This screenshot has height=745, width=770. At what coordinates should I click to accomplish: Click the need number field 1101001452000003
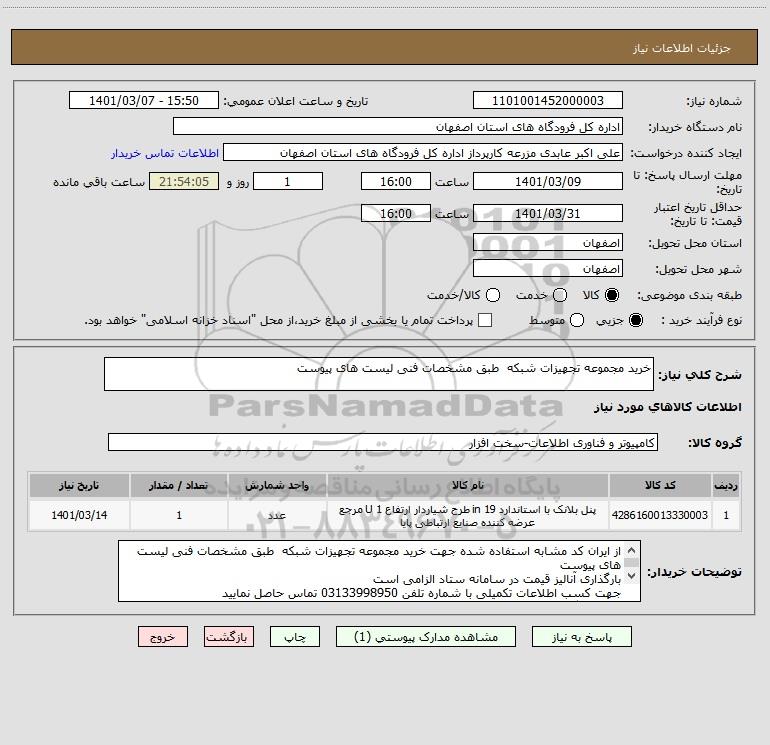click(x=548, y=101)
